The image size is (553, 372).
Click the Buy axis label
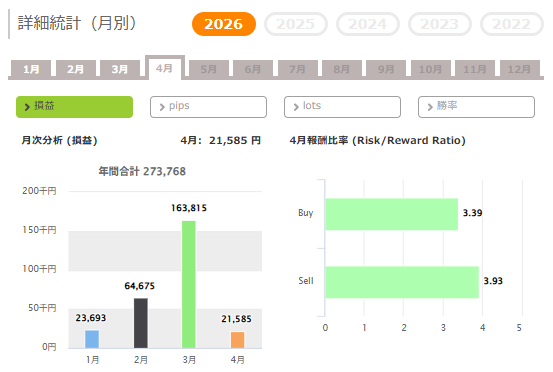(x=305, y=213)
